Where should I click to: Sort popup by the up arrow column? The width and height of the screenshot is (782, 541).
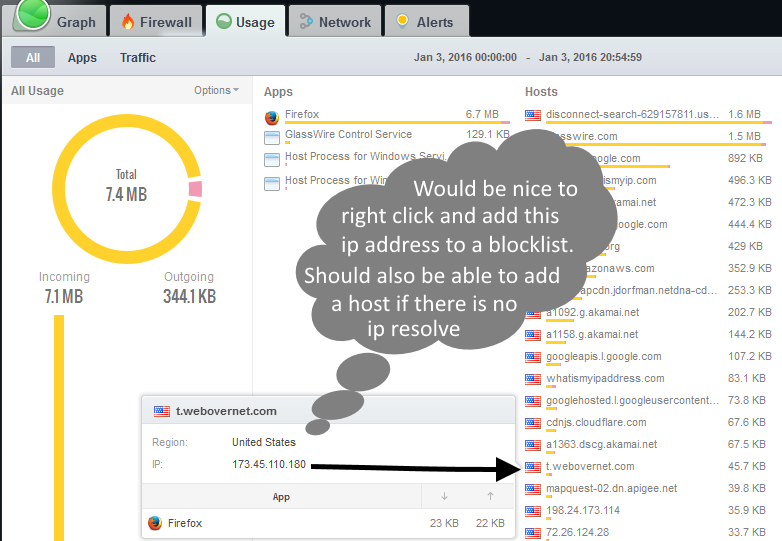(x=490, y=496)
